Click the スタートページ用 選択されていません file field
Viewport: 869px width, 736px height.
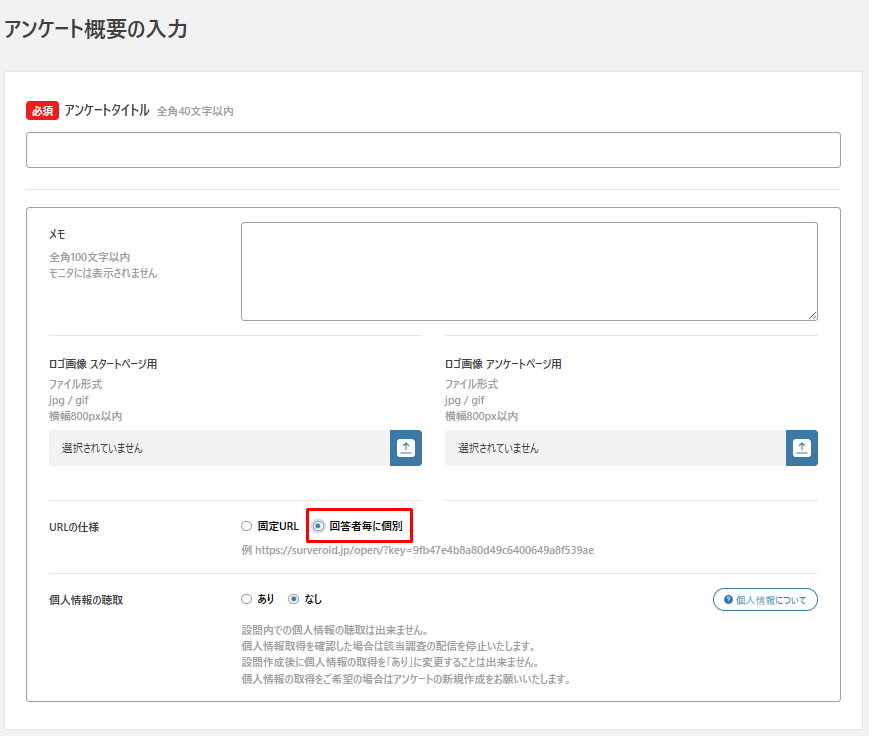point(219,448)
